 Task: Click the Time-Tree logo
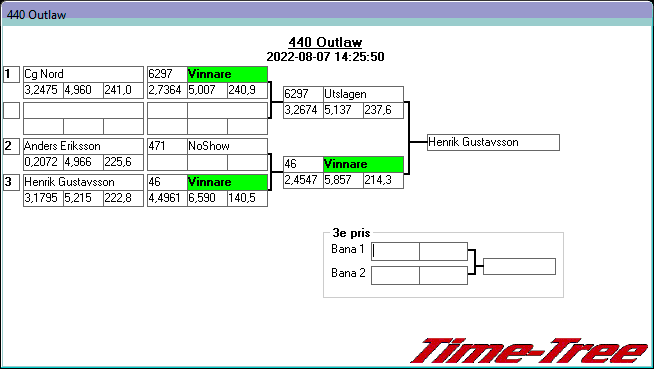click(530, 351)
